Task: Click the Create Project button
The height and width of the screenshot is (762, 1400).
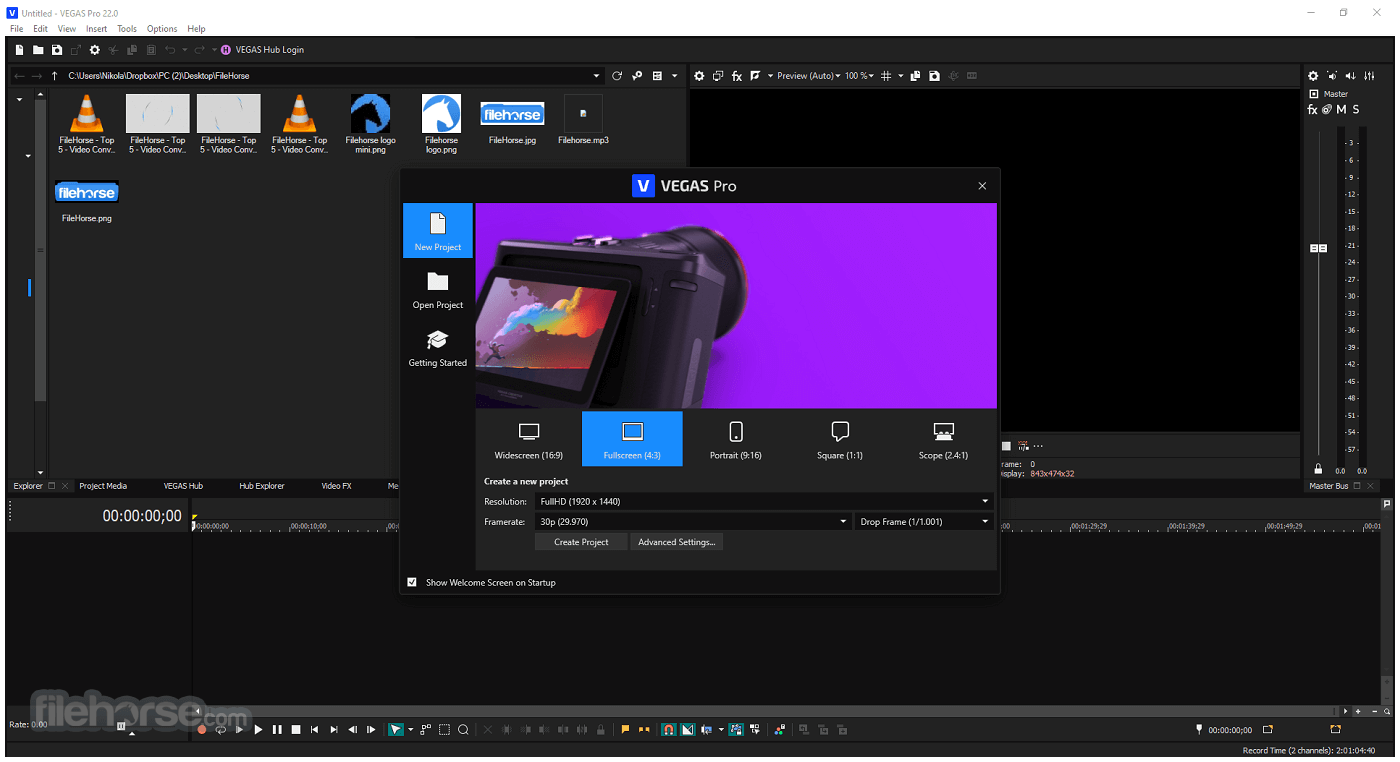Action: click(581, 542)
